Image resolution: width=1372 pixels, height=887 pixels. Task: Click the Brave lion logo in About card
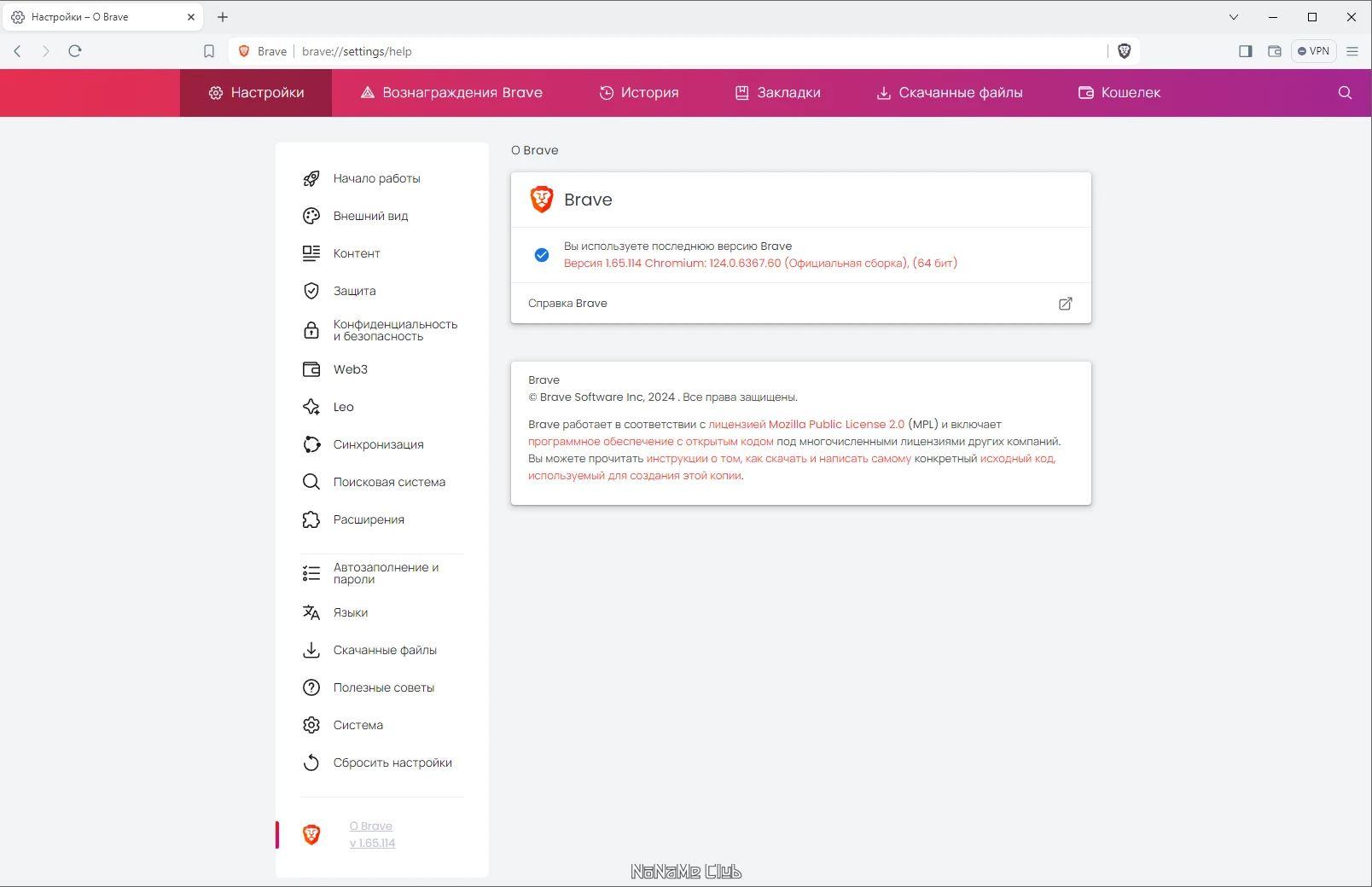pyautogui.click(x=542, y=199)
